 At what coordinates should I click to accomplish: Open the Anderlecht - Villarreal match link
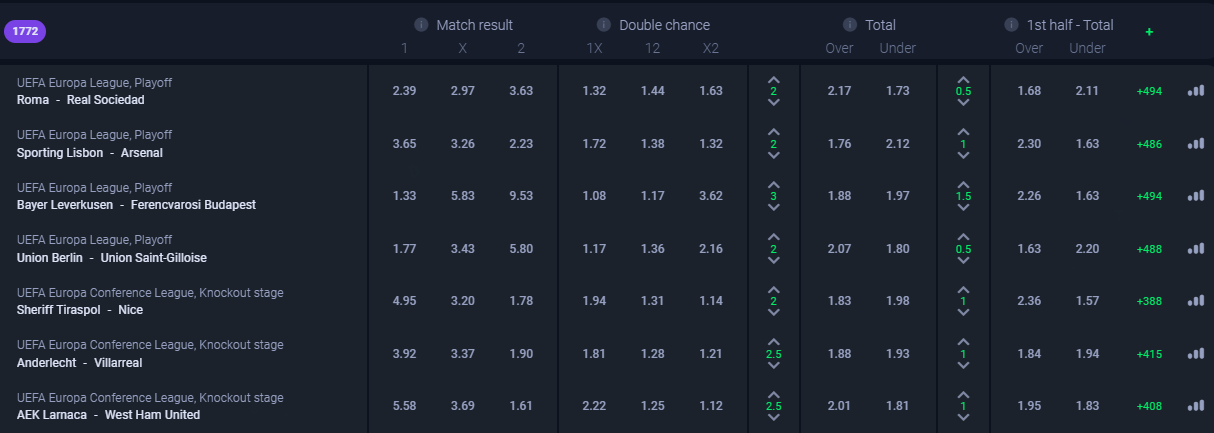pyautogui.click(x=80, y=363)
